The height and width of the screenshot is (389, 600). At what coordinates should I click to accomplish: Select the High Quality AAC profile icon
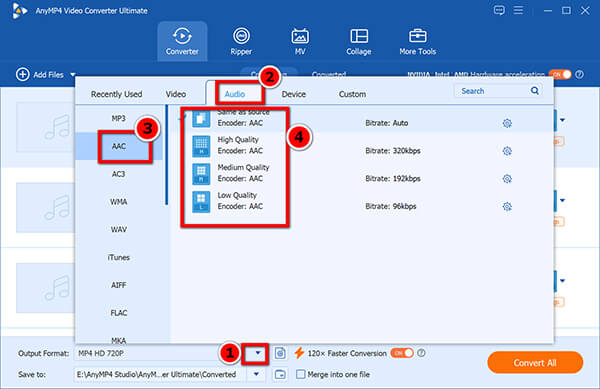click(x=201, y=146)
